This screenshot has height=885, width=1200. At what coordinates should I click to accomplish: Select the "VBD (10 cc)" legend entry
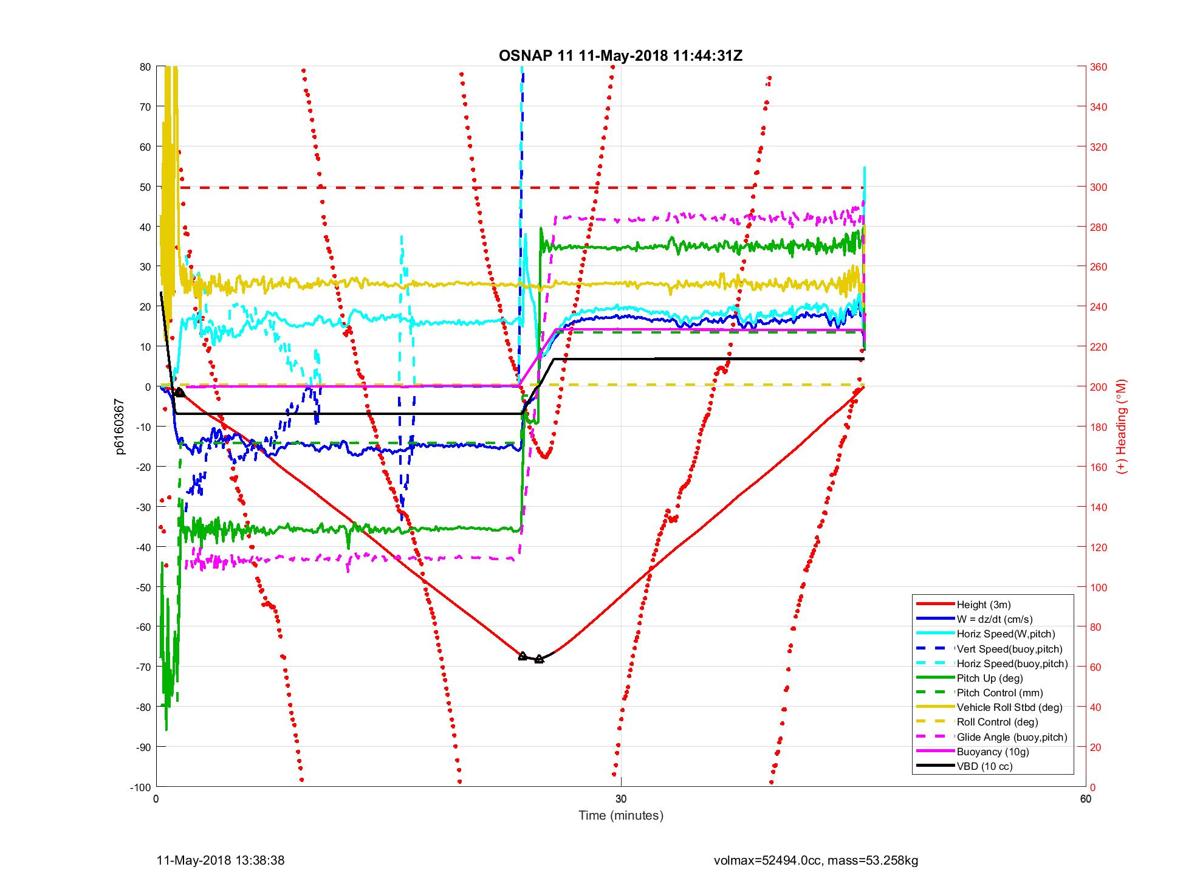point(985,766)
